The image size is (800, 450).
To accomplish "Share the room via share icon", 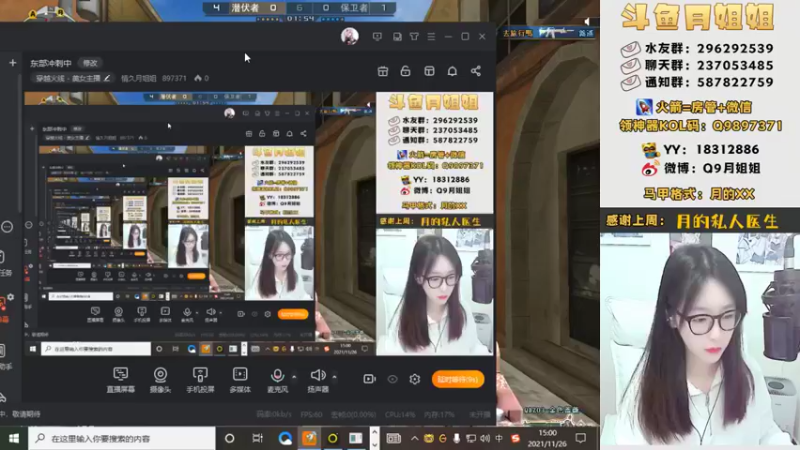I will coord(476,71).
